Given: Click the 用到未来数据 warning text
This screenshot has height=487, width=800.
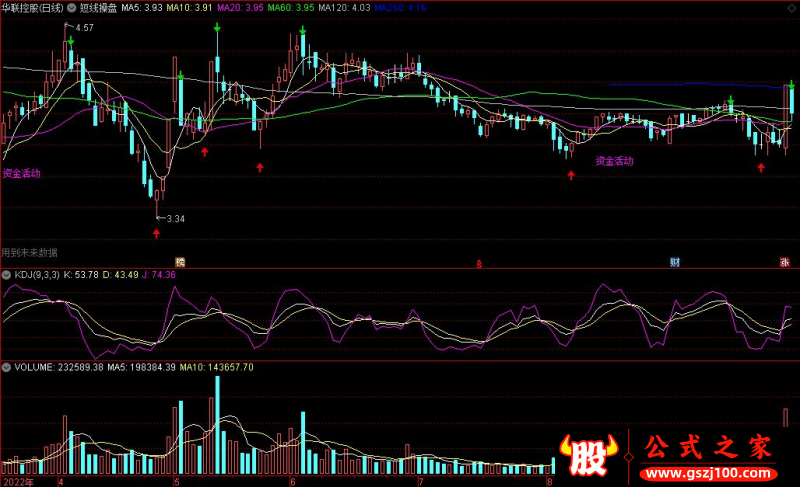Looking at the screenshot, I should click(30, 252).
